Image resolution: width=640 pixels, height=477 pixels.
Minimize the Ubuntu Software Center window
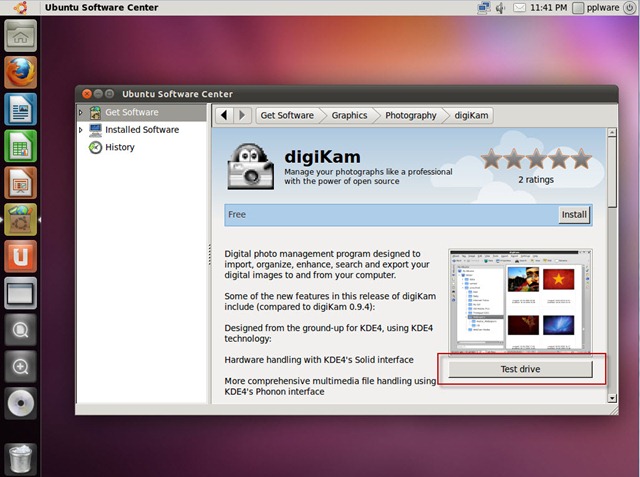point(98,94)
